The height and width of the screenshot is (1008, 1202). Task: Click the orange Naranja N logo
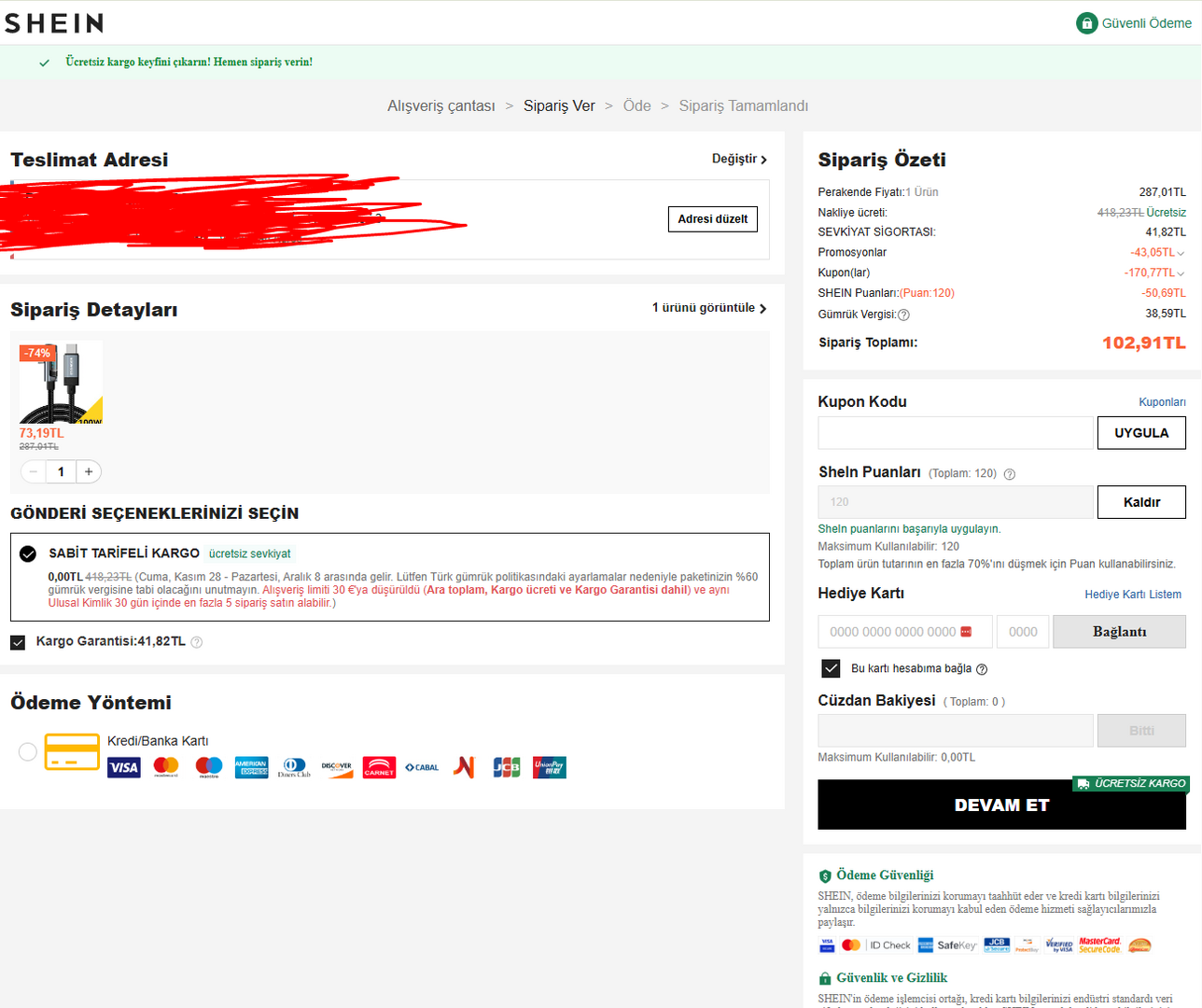tap(464, 767)
